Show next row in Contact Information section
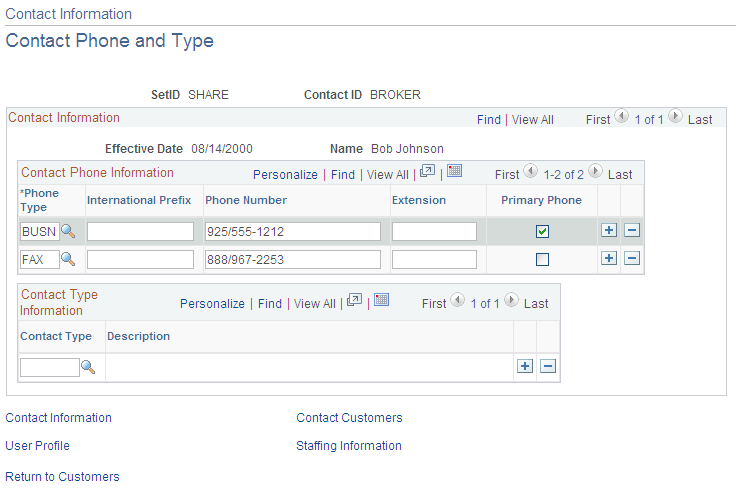This screenshot has height=490, width=741. coord(675,116)
